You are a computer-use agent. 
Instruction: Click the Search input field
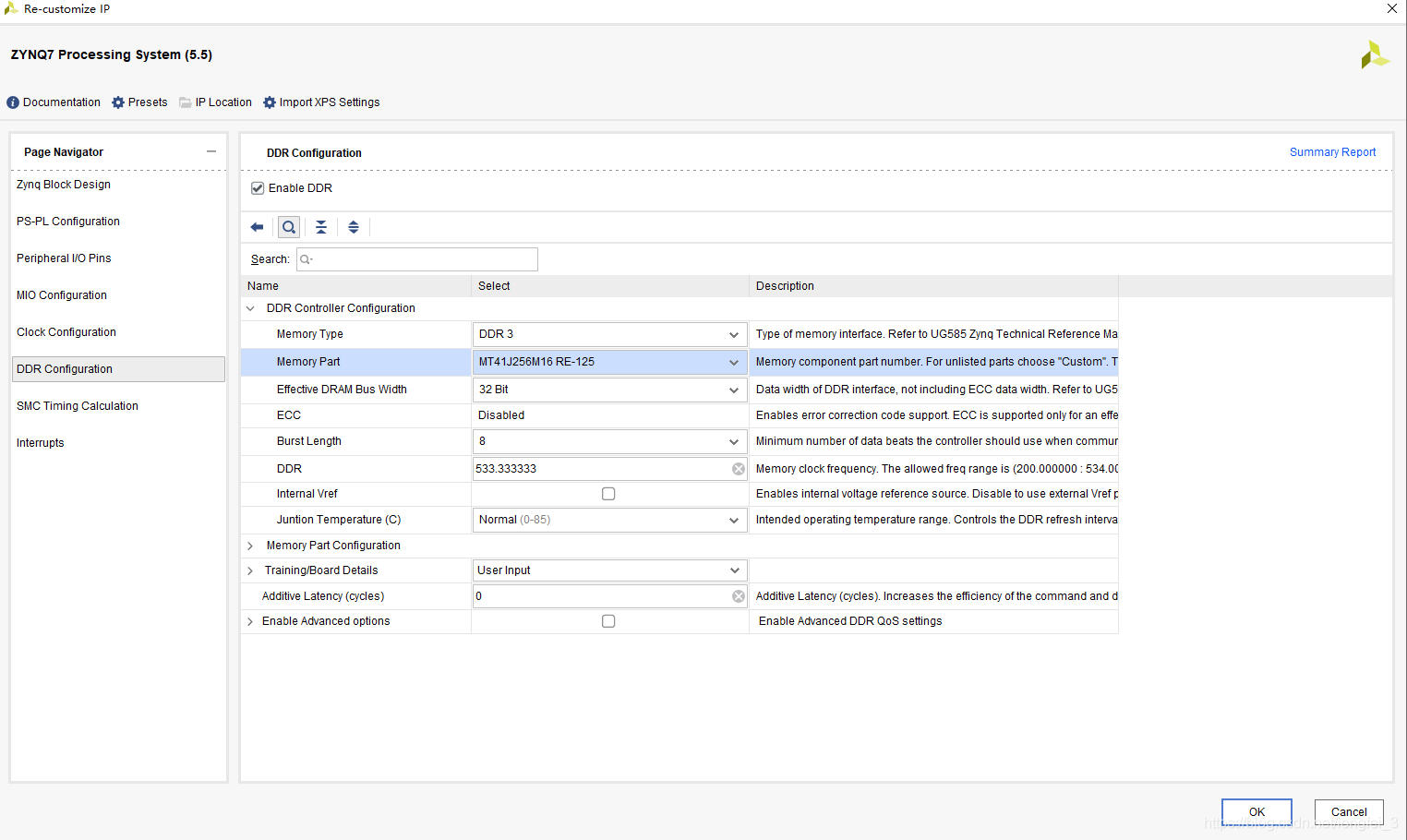point(417,259)
